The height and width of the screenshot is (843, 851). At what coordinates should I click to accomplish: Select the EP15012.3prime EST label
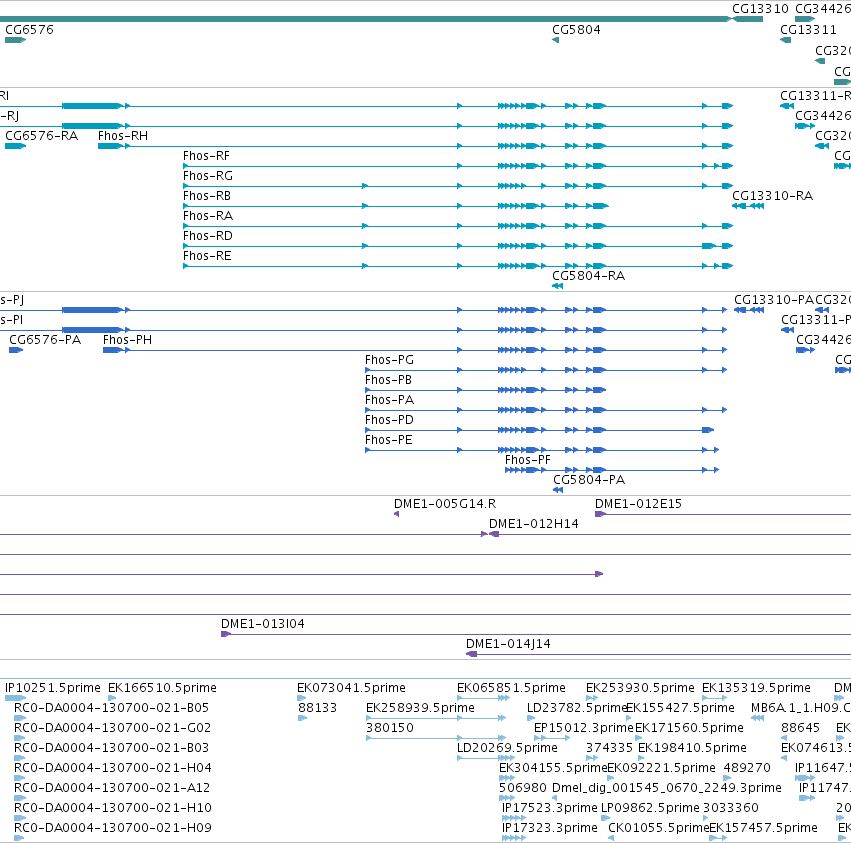coord(583,728)
